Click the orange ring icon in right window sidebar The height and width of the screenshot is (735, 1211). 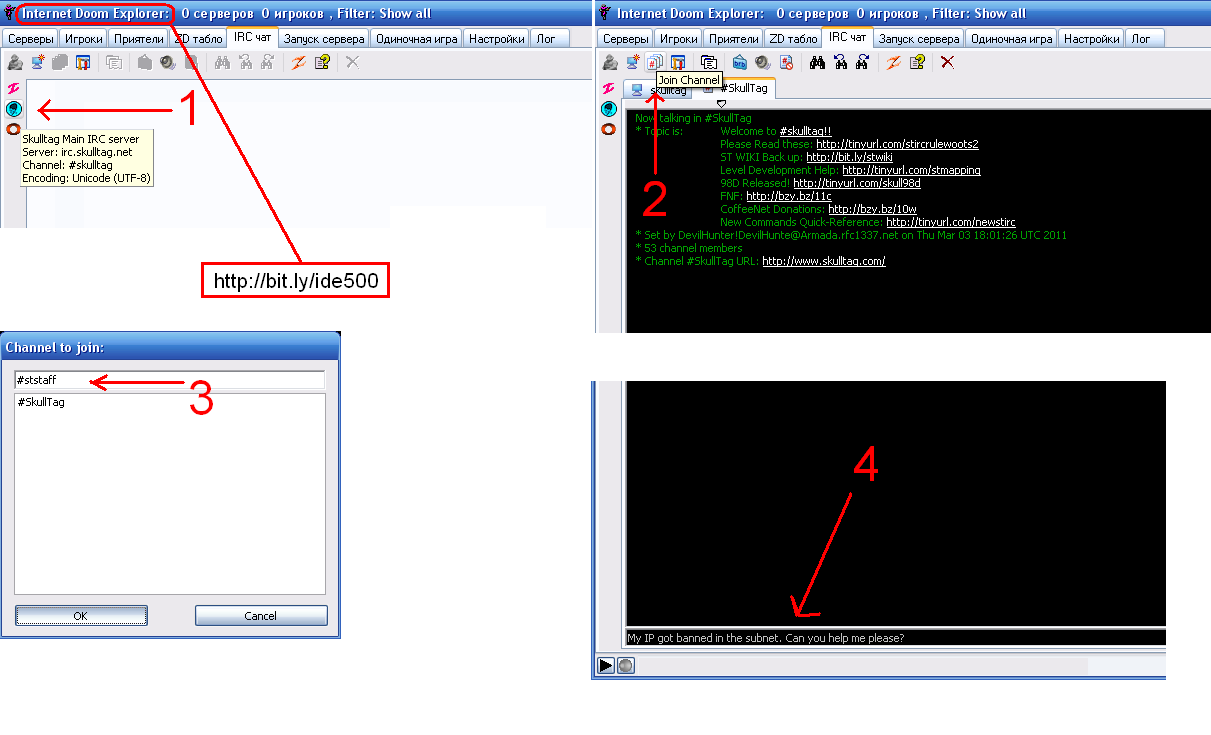608,129
